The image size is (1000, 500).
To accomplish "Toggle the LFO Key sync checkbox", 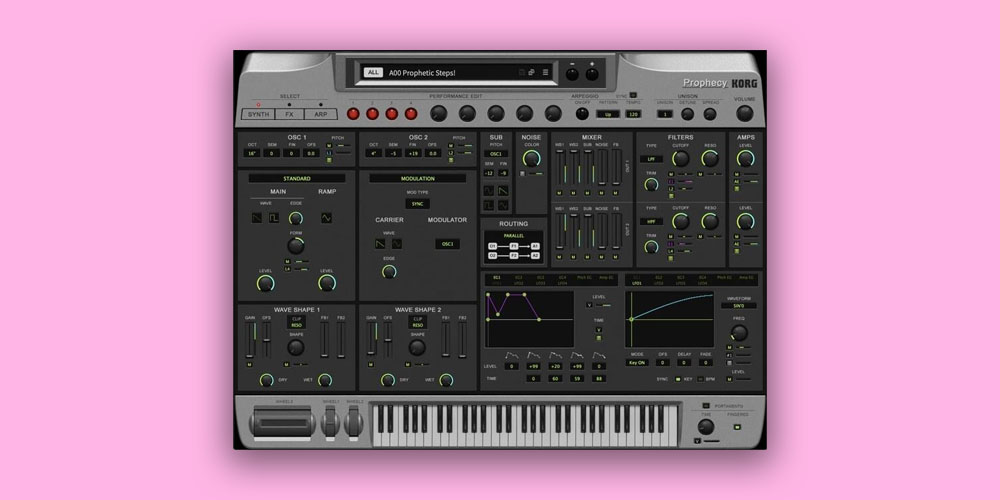I will tap(677, 380).
